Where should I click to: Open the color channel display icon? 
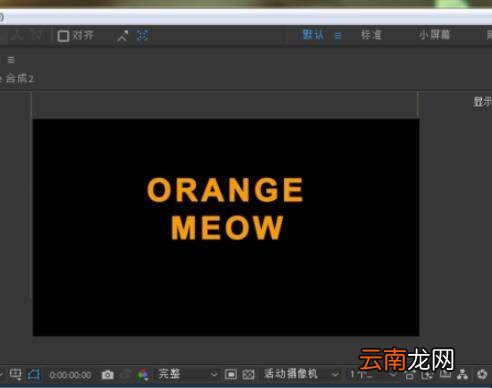click(x=143, y=375)
